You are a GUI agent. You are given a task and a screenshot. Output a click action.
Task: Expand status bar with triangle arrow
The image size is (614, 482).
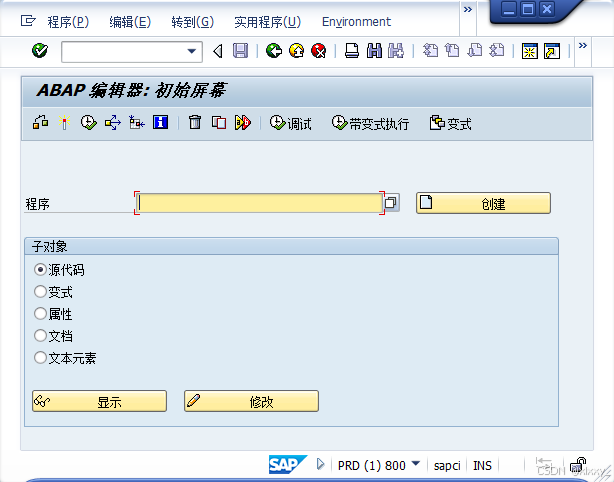(x=320, y=464)
